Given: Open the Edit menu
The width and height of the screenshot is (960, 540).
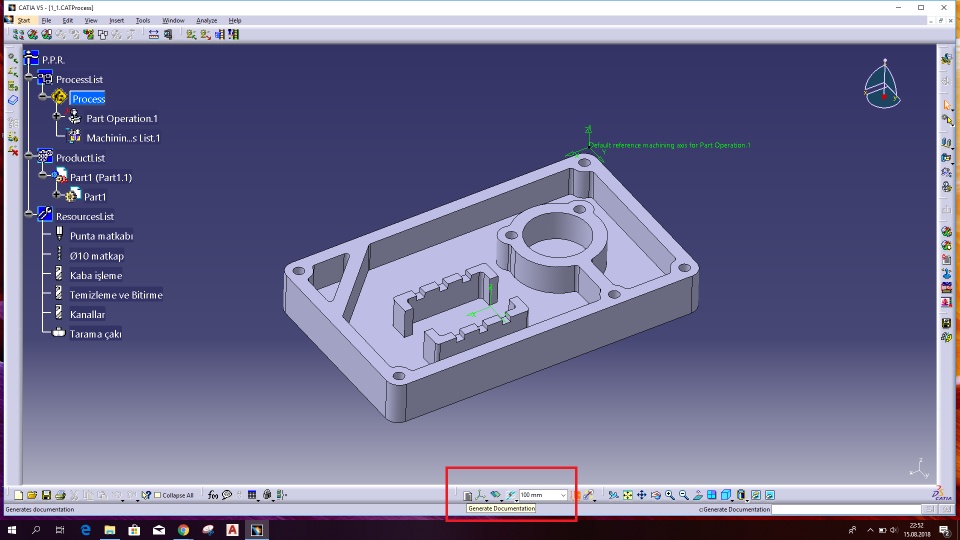Looking at the screenshot, I should click(x=67, y=20).
